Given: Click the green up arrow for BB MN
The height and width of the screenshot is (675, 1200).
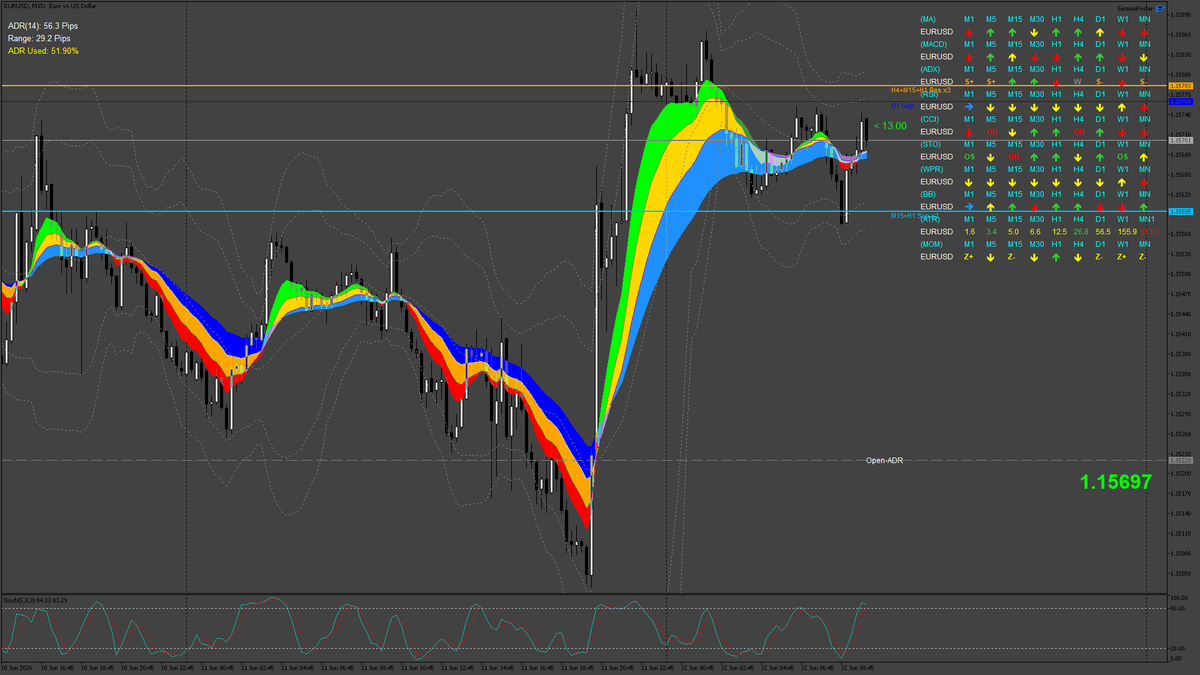Looking at the screenshot, I should [x=1144, y=207].
